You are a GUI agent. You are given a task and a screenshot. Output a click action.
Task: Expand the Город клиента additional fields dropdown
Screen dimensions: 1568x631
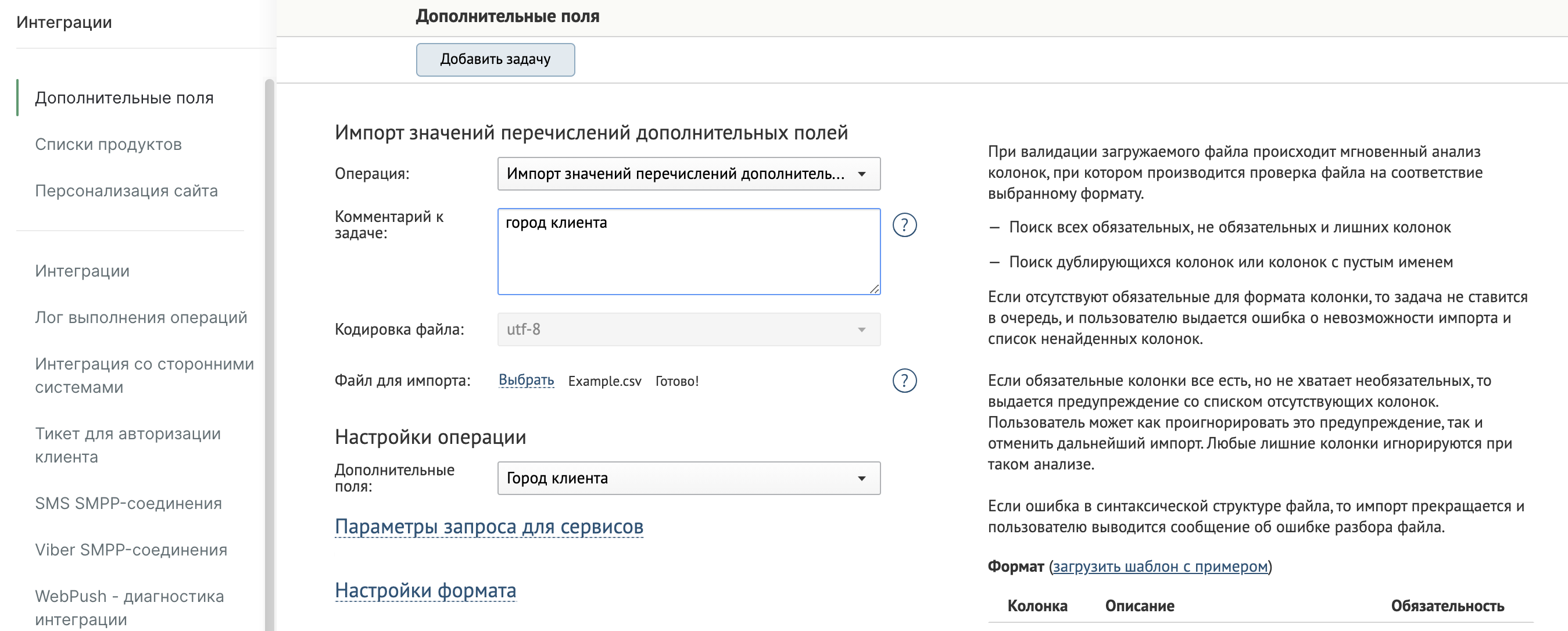[x=689, y=478]
